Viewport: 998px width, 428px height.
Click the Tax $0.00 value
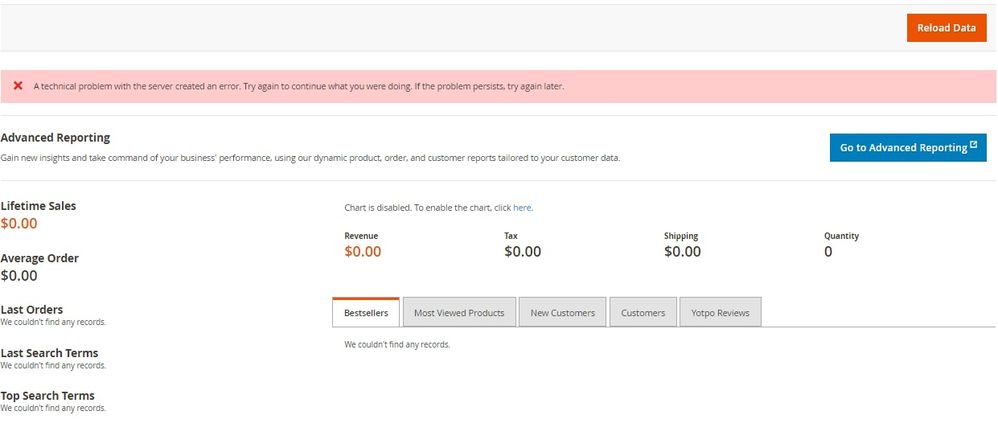coord(523,252)
